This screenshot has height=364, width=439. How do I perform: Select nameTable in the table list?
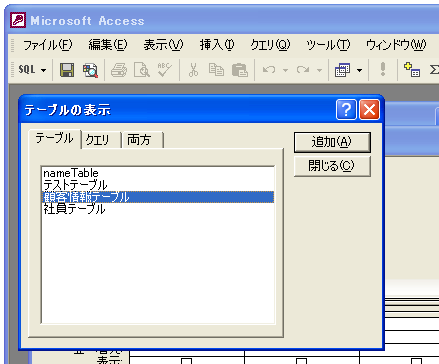pyautogui.click(x=158, y=173)
